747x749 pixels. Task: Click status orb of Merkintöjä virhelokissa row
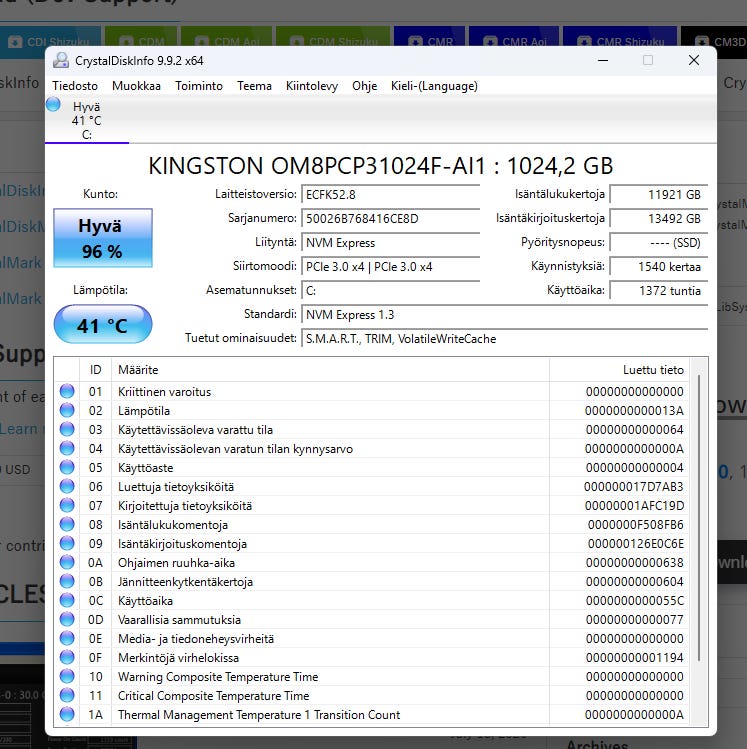[x=67, y=657]
